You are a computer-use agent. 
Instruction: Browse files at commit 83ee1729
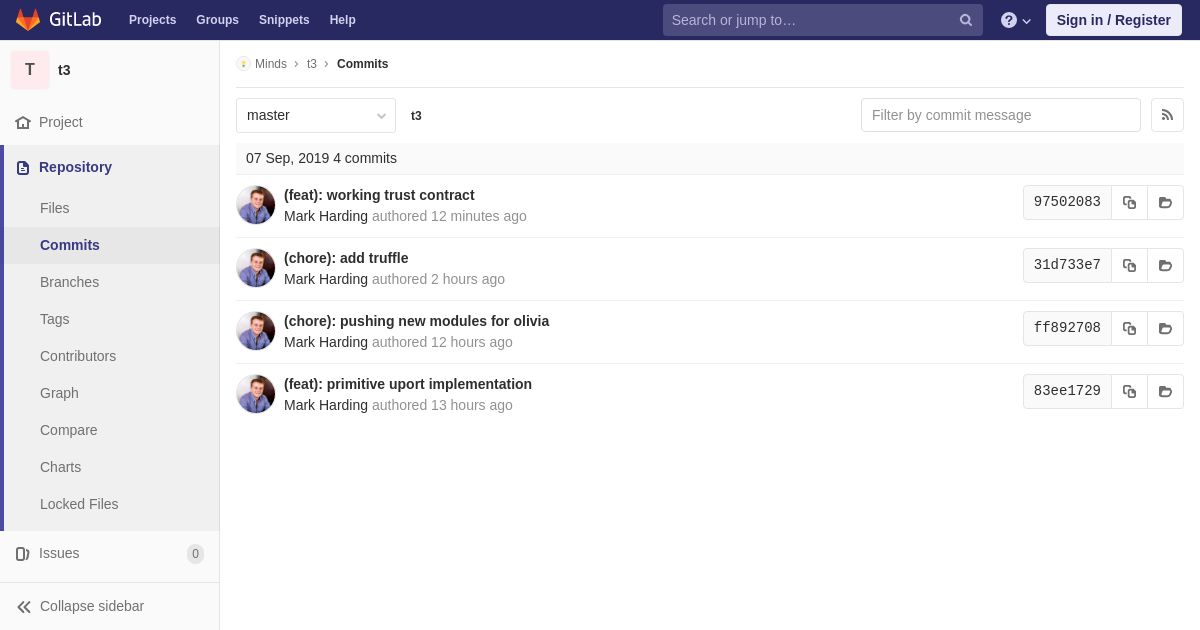point(1165,391)
